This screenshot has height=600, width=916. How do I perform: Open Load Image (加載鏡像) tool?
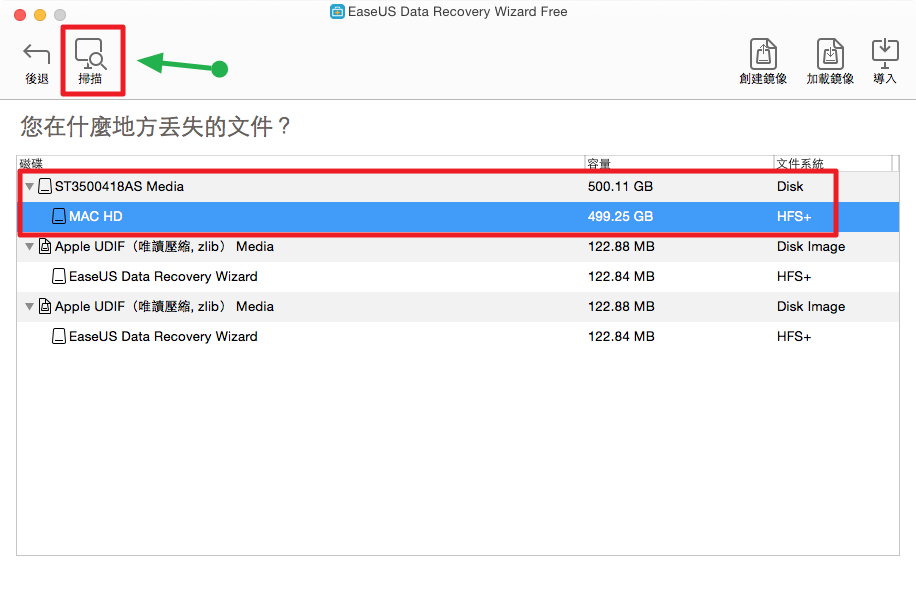(830, 56)
